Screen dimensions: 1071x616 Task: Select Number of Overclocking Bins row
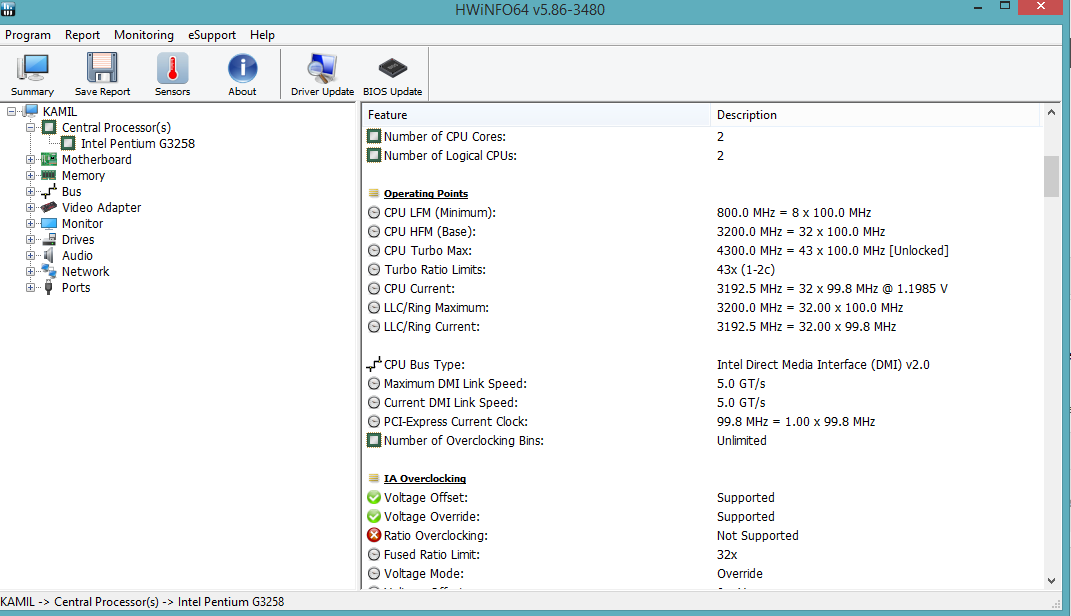702,440
